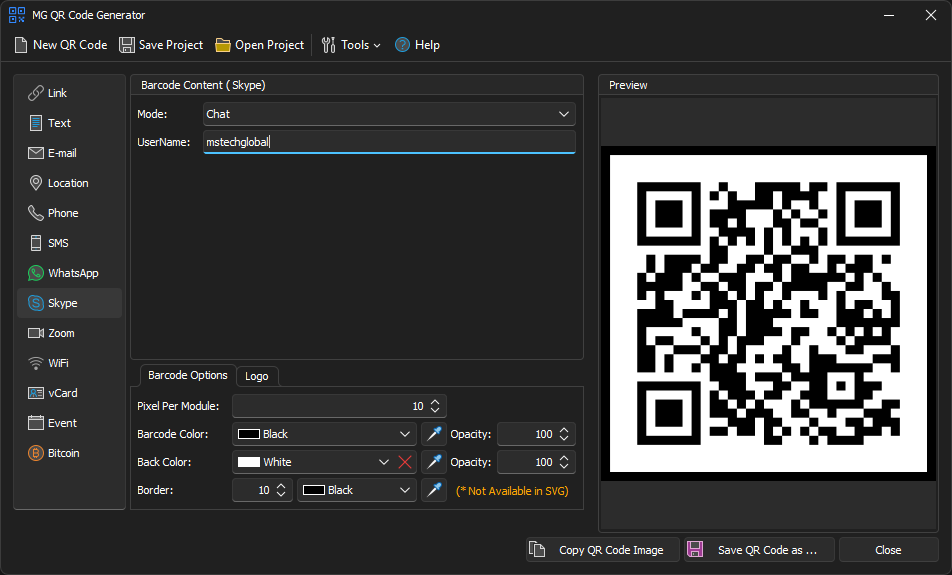Screen dimensions: 952x575
Task: Open Help from the toolbar
Action: point(417,45)
